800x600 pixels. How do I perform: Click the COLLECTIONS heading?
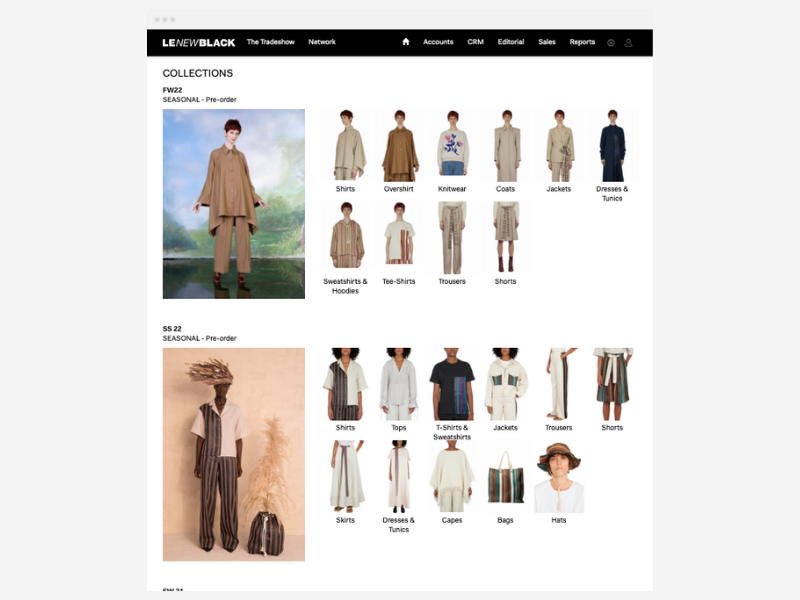[x=198, y=73]
